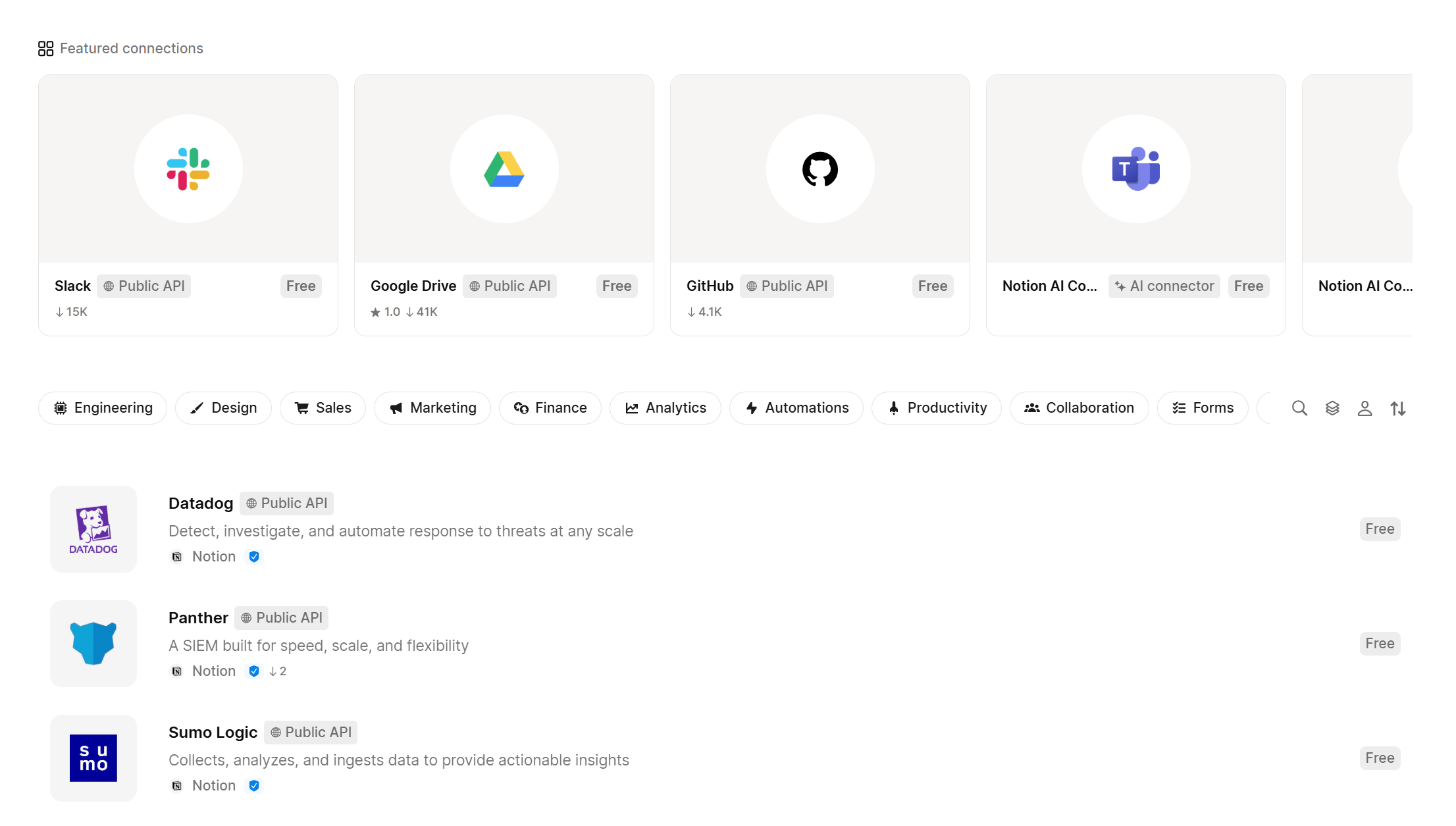
Task: Open the Panther listing title
Action: 198,618
